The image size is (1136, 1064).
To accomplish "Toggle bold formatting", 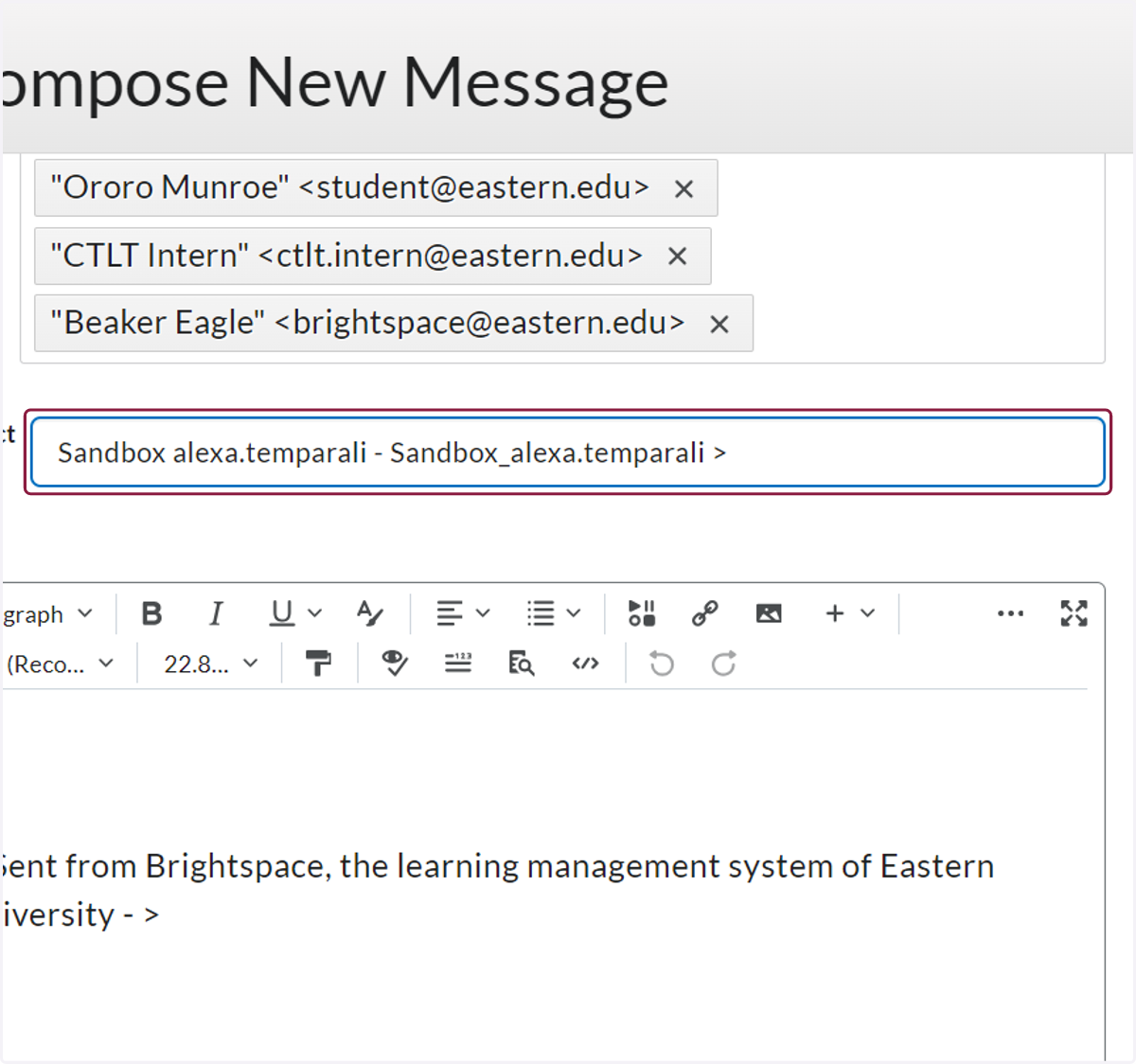I will pyautogui.click(x=151, y=614).
